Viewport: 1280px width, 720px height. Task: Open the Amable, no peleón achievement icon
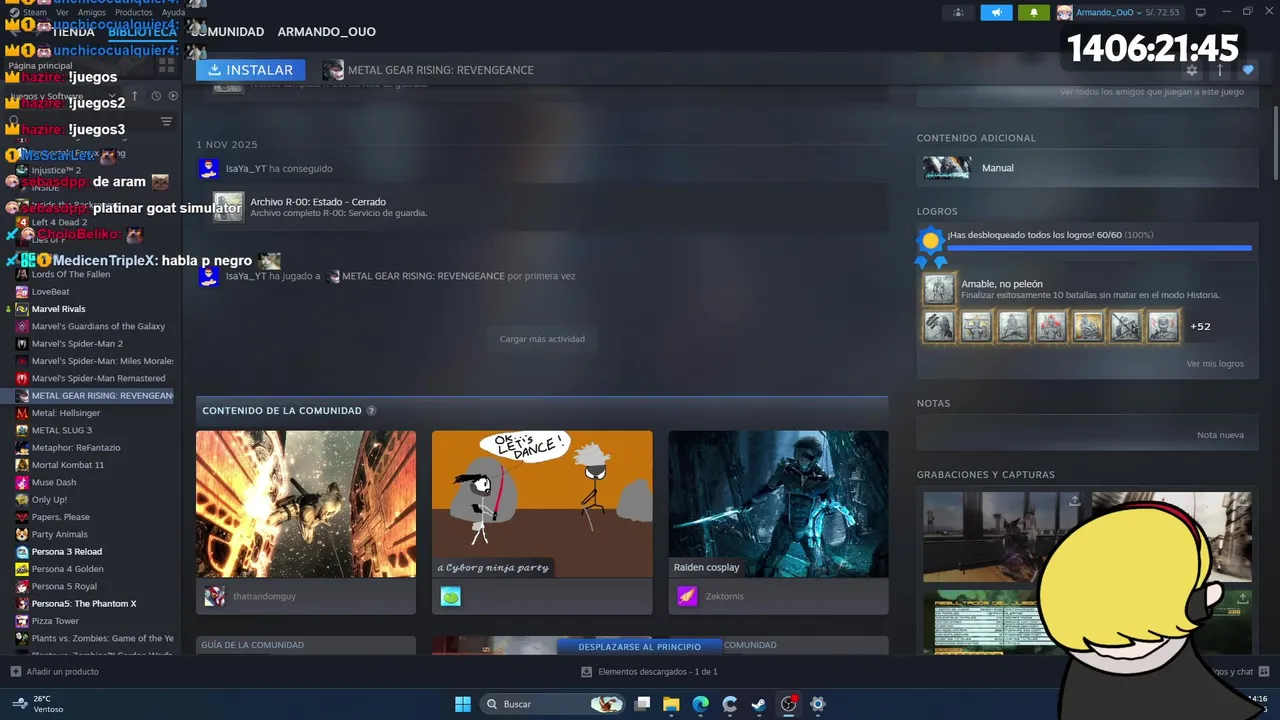click(x=938, y=289)
